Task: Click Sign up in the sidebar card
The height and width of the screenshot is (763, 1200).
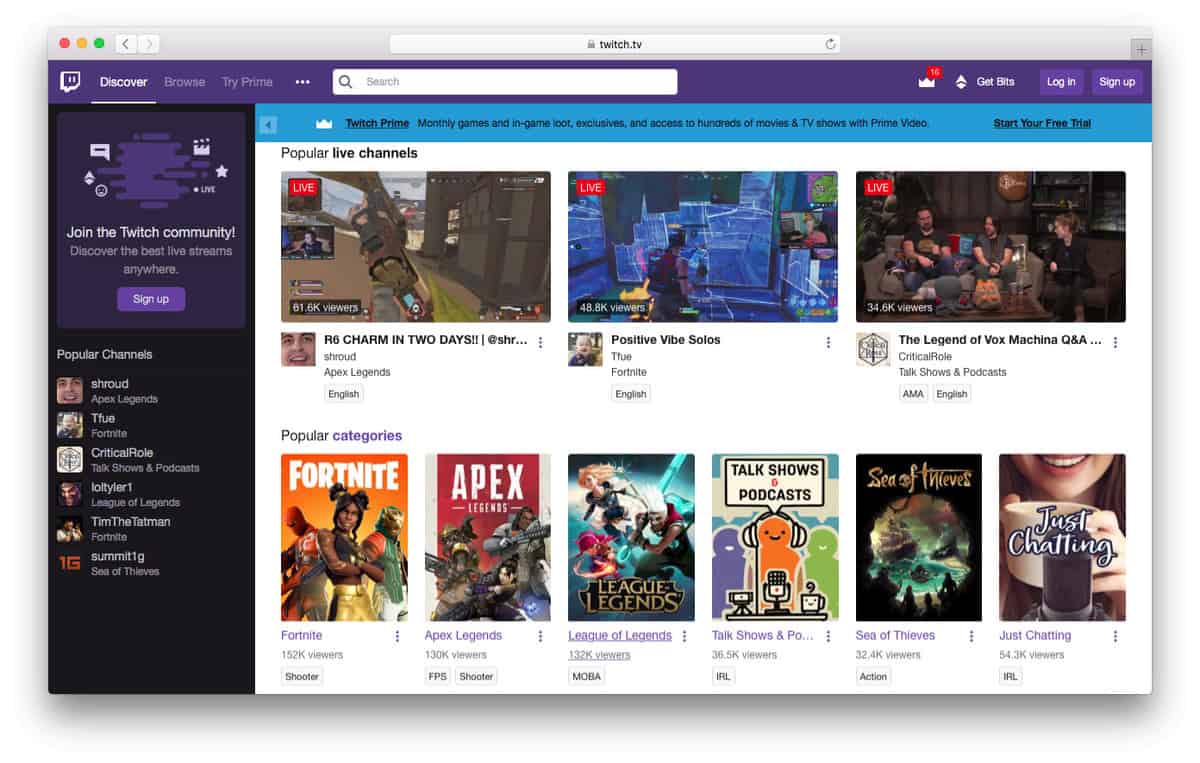Action: point(151,299)
